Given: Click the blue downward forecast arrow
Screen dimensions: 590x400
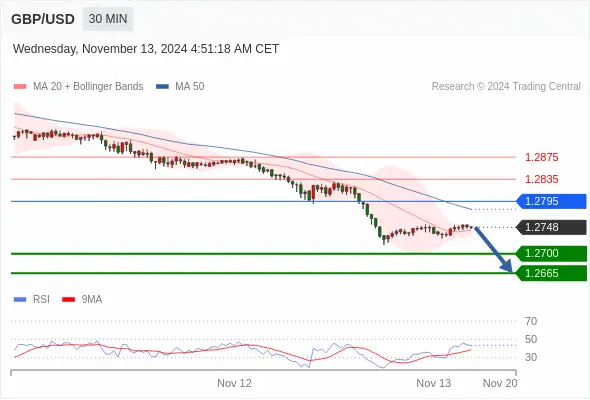Looking at the screenshot, I should [x=493, y=249].
